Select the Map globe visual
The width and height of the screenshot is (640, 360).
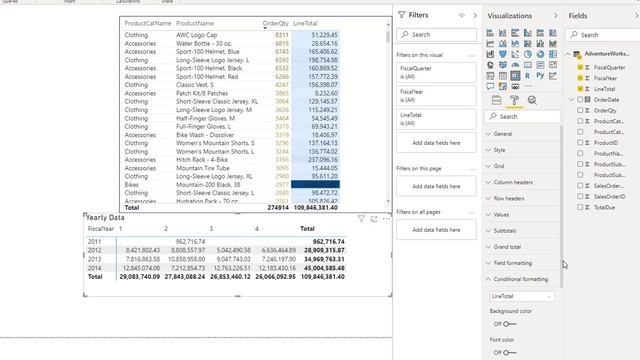(490, 65)
